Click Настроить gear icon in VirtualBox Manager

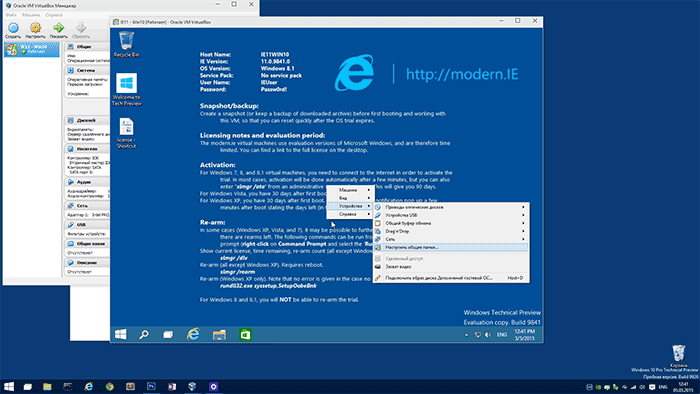tap(35, 30)
